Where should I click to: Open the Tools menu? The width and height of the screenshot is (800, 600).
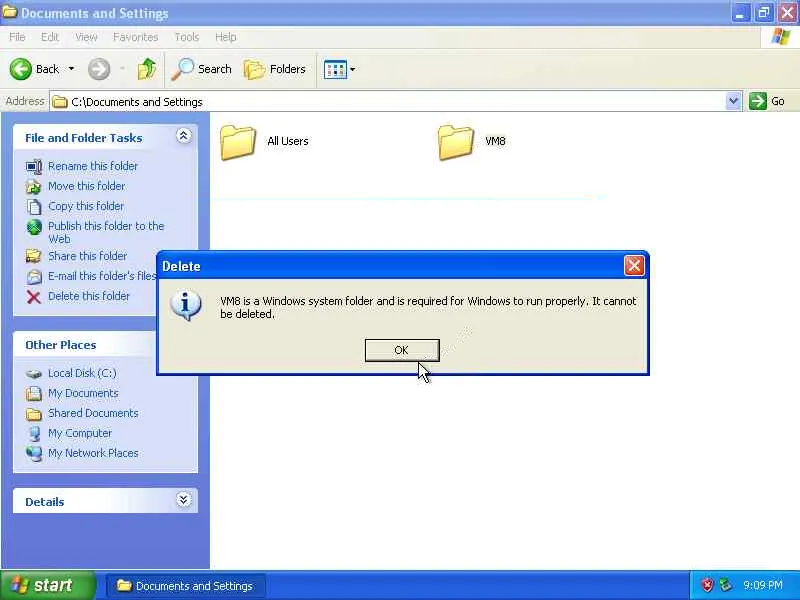(x=187, y=37)
